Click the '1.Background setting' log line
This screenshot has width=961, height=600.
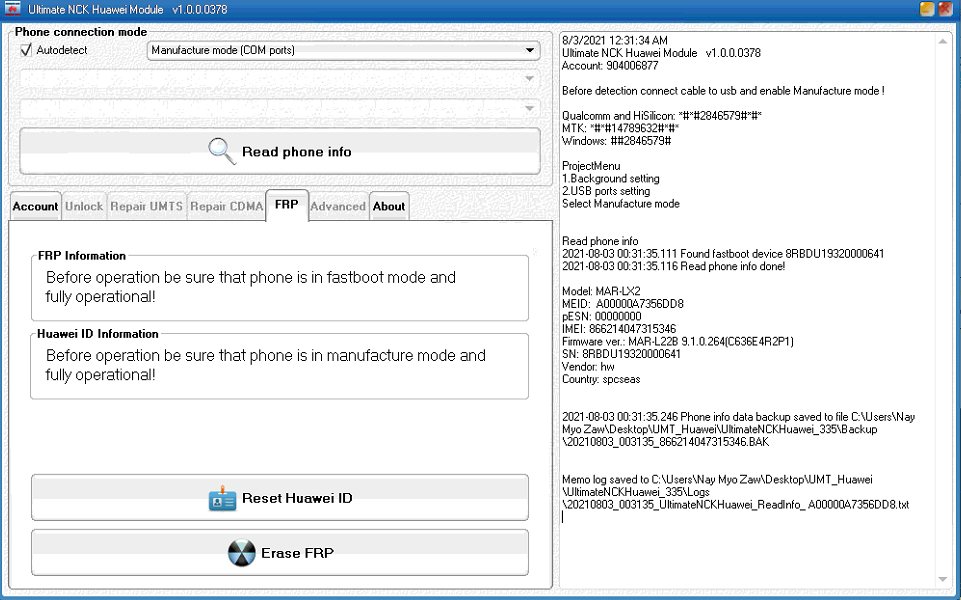tap(611, 179)
